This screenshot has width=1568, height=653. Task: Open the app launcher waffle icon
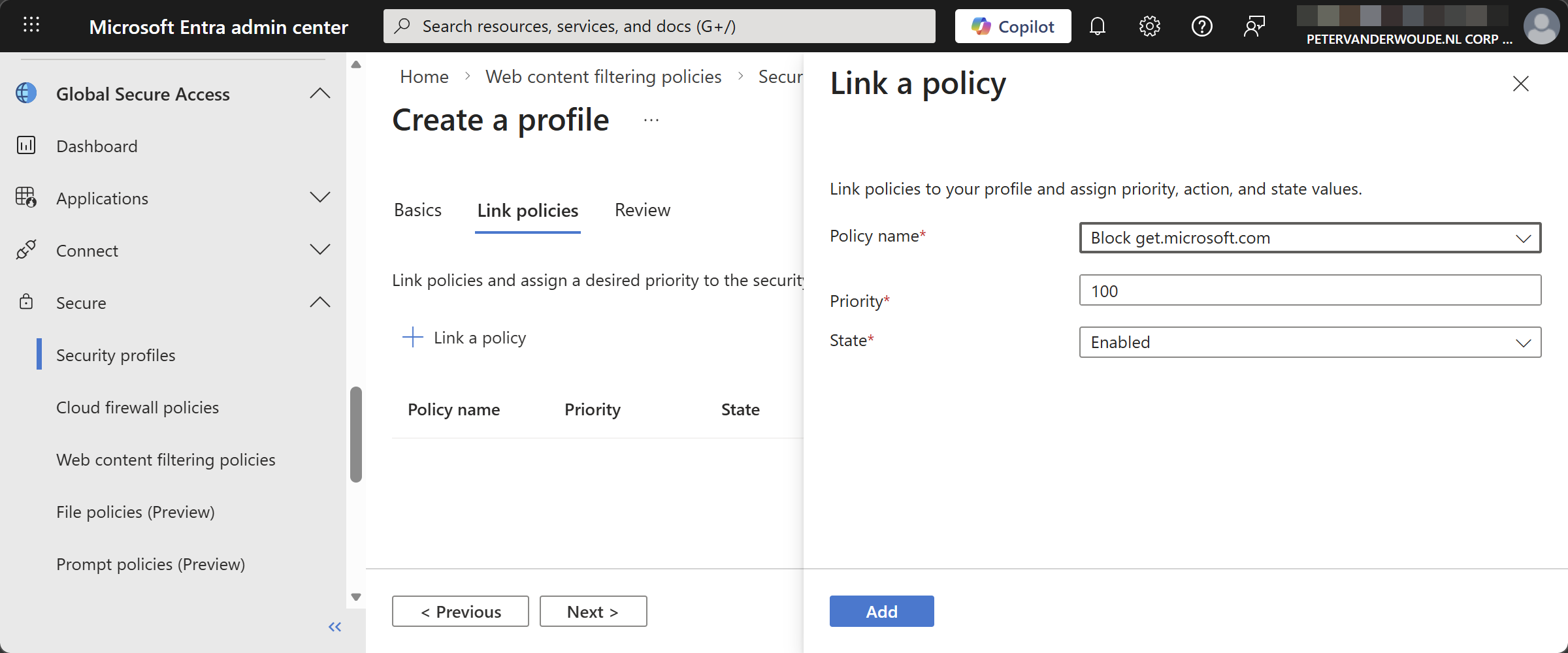[31, 25]
